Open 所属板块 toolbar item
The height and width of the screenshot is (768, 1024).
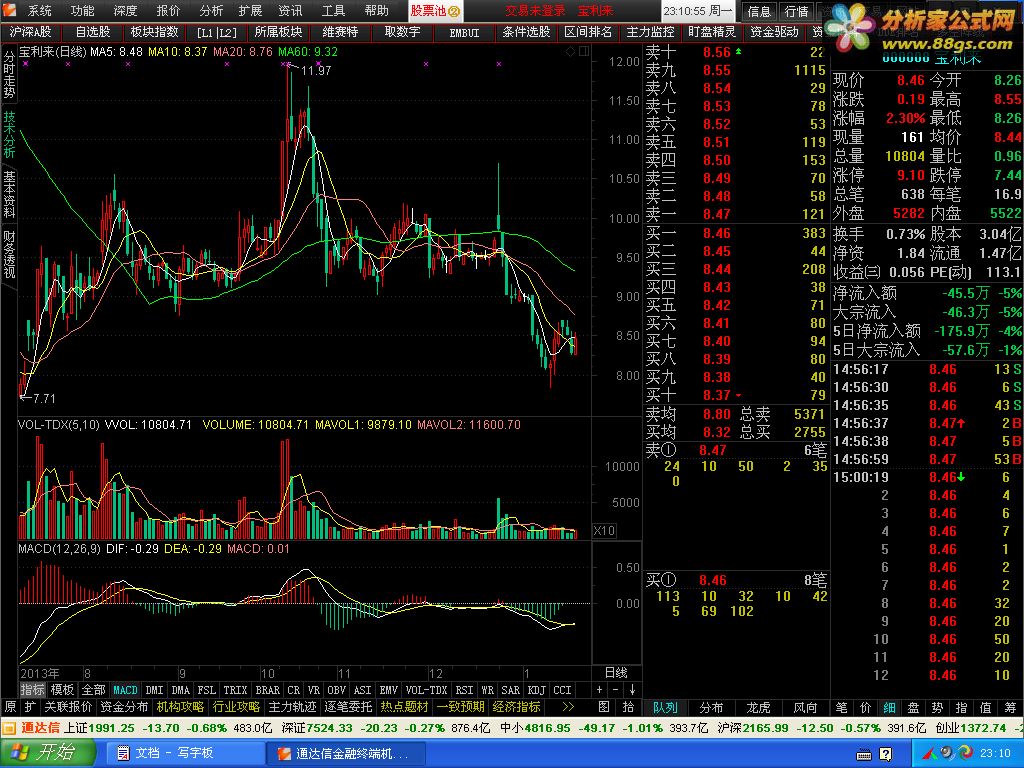[x=279, y=31]
